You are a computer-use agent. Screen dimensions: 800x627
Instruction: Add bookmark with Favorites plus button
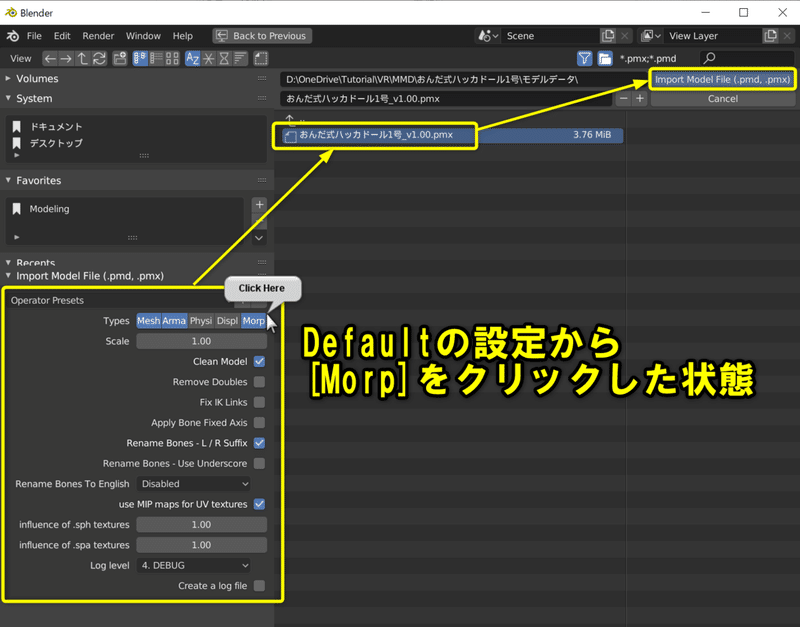click(259, 205)
